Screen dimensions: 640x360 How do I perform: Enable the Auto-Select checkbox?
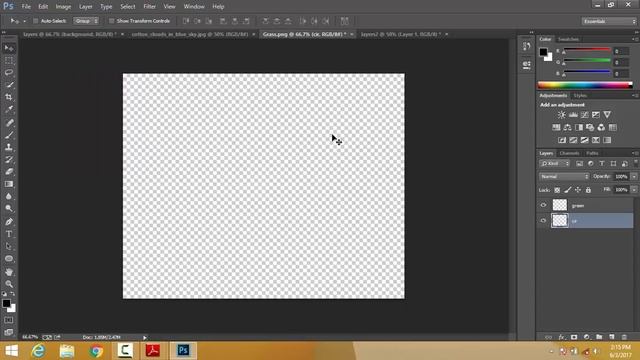(36, 21)
